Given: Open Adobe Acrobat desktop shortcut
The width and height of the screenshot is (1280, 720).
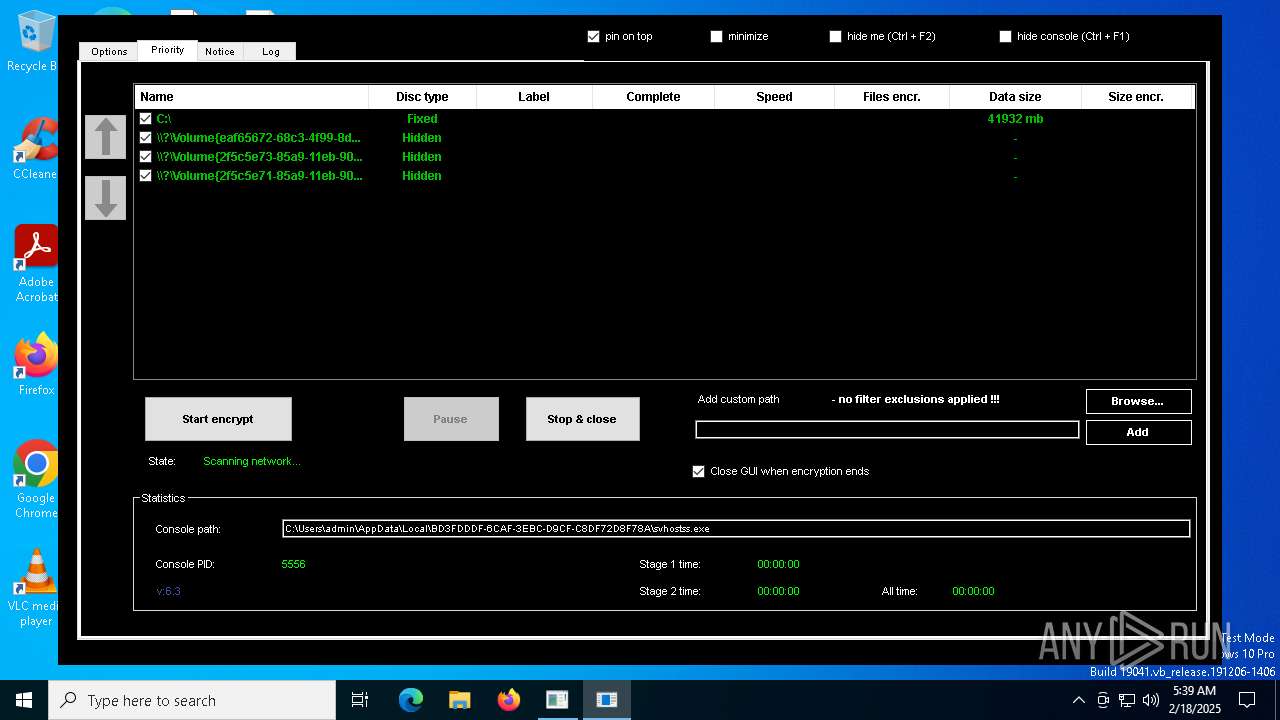Looking at the screenshot, I should pyautogui.click(x=35, y=264).
